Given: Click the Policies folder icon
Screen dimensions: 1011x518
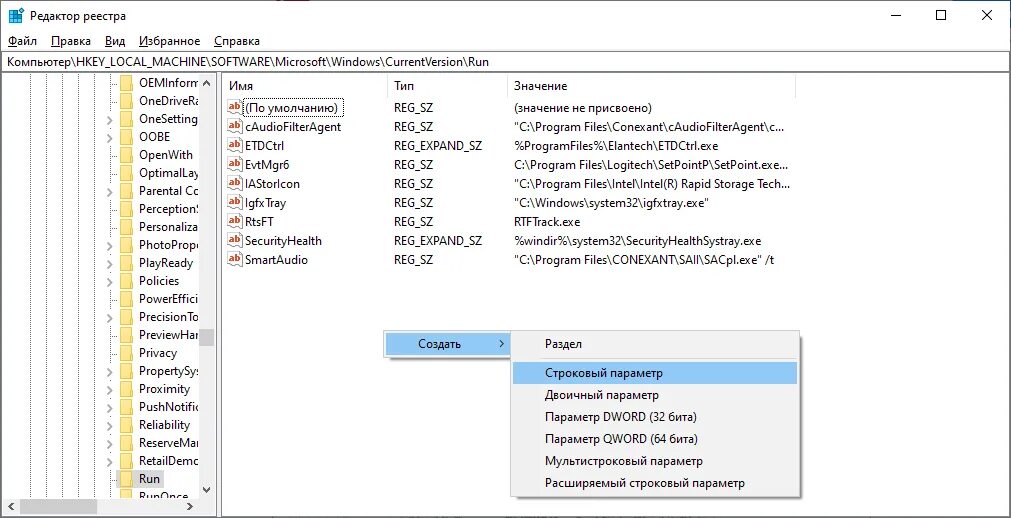Looking at the screenshot, I should tap(126, 281).
